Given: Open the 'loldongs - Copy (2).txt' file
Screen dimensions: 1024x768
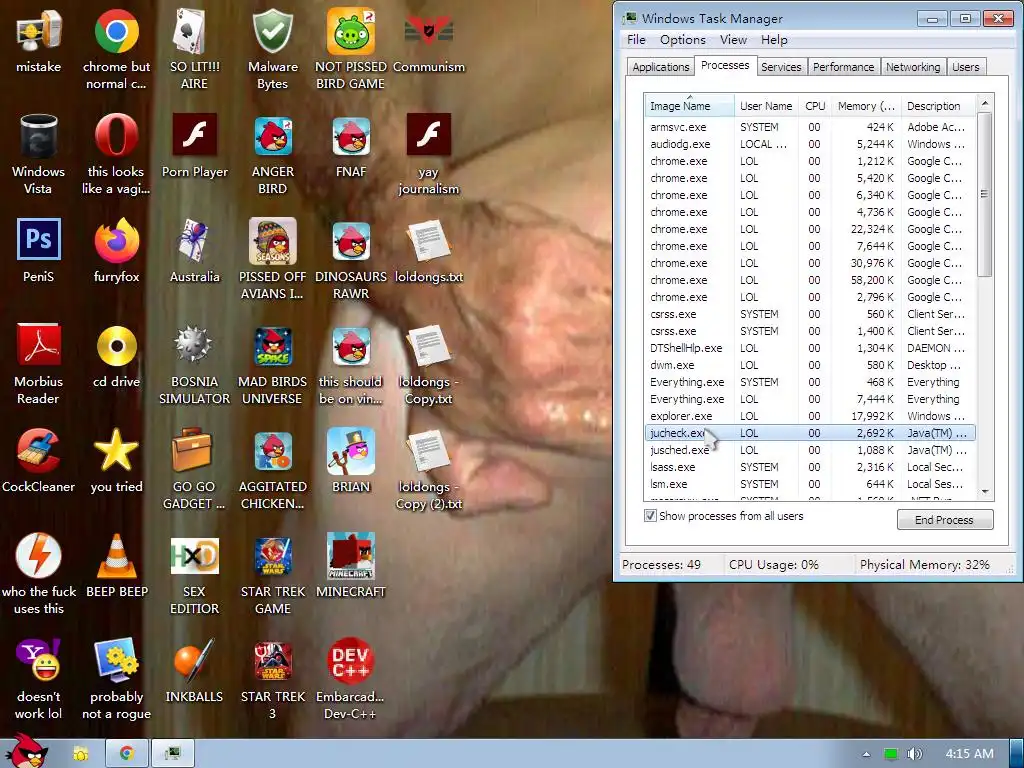Looking at the screenshot, I should coord(428,470).
